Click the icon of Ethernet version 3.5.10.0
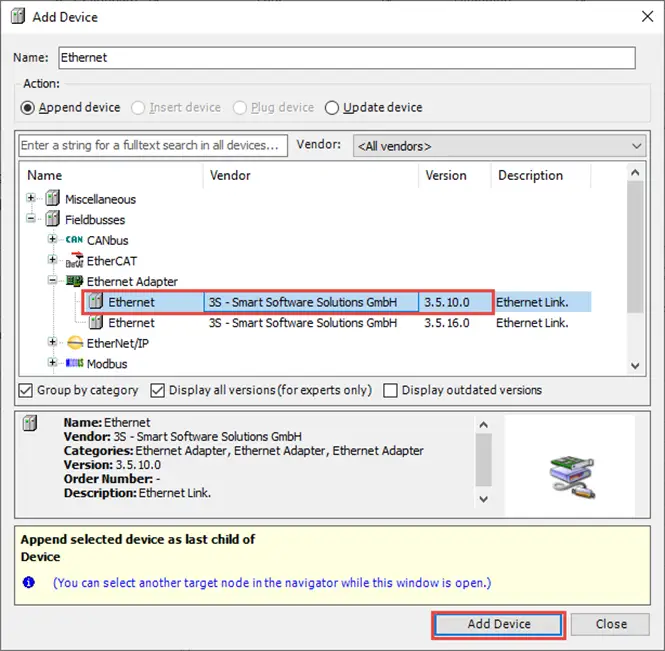The width and height of the screenshot is (665, 651). tap(96, 301)
